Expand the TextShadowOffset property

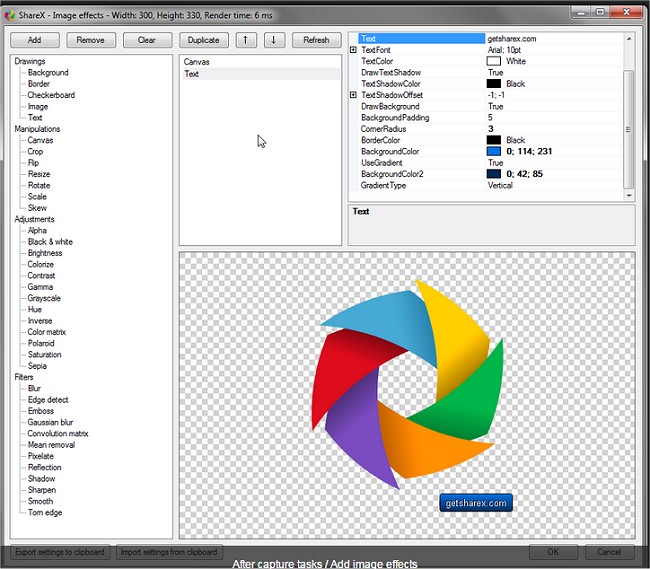[x=353, y=95]
